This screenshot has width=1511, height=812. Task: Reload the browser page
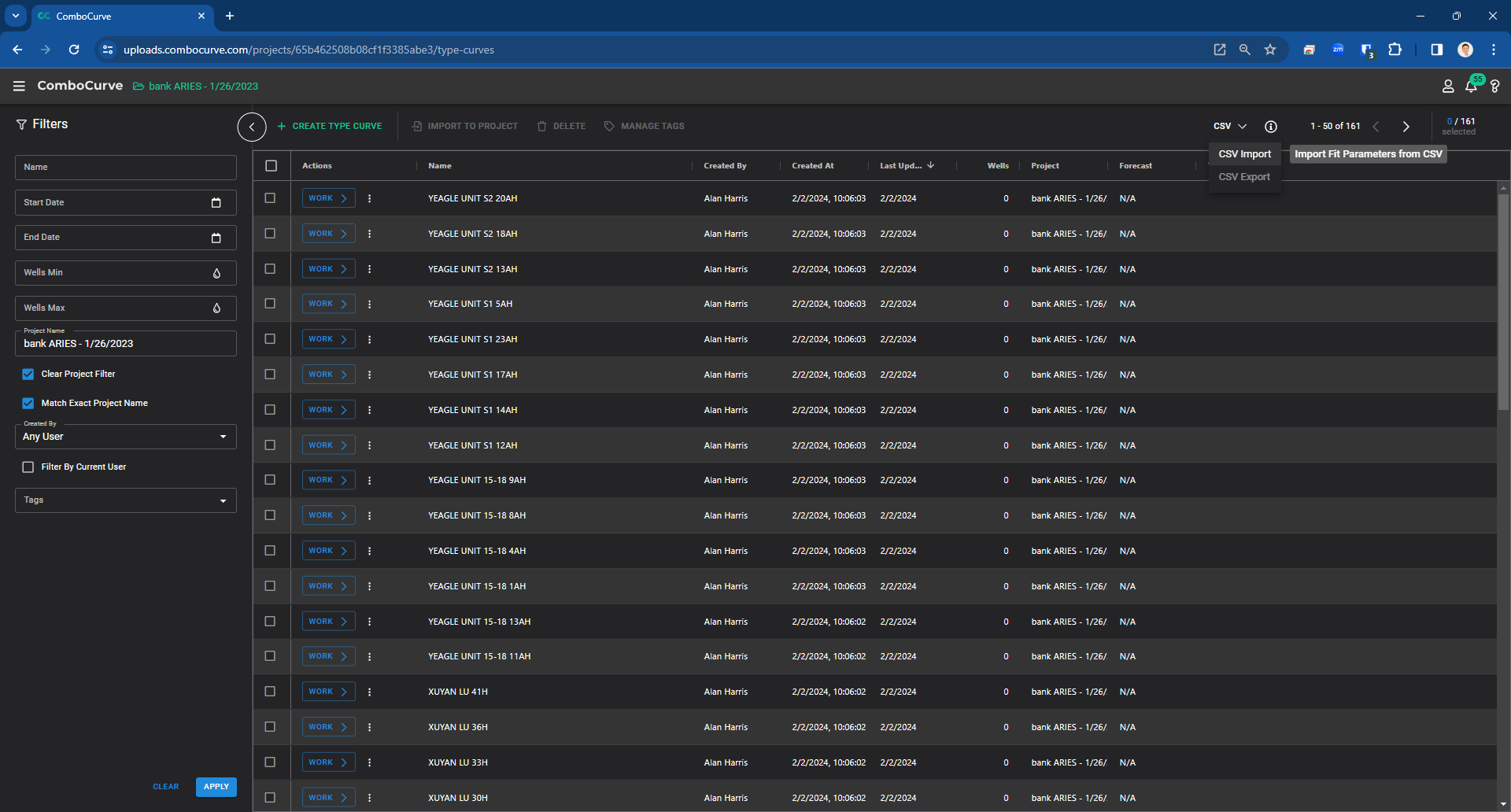74,50
